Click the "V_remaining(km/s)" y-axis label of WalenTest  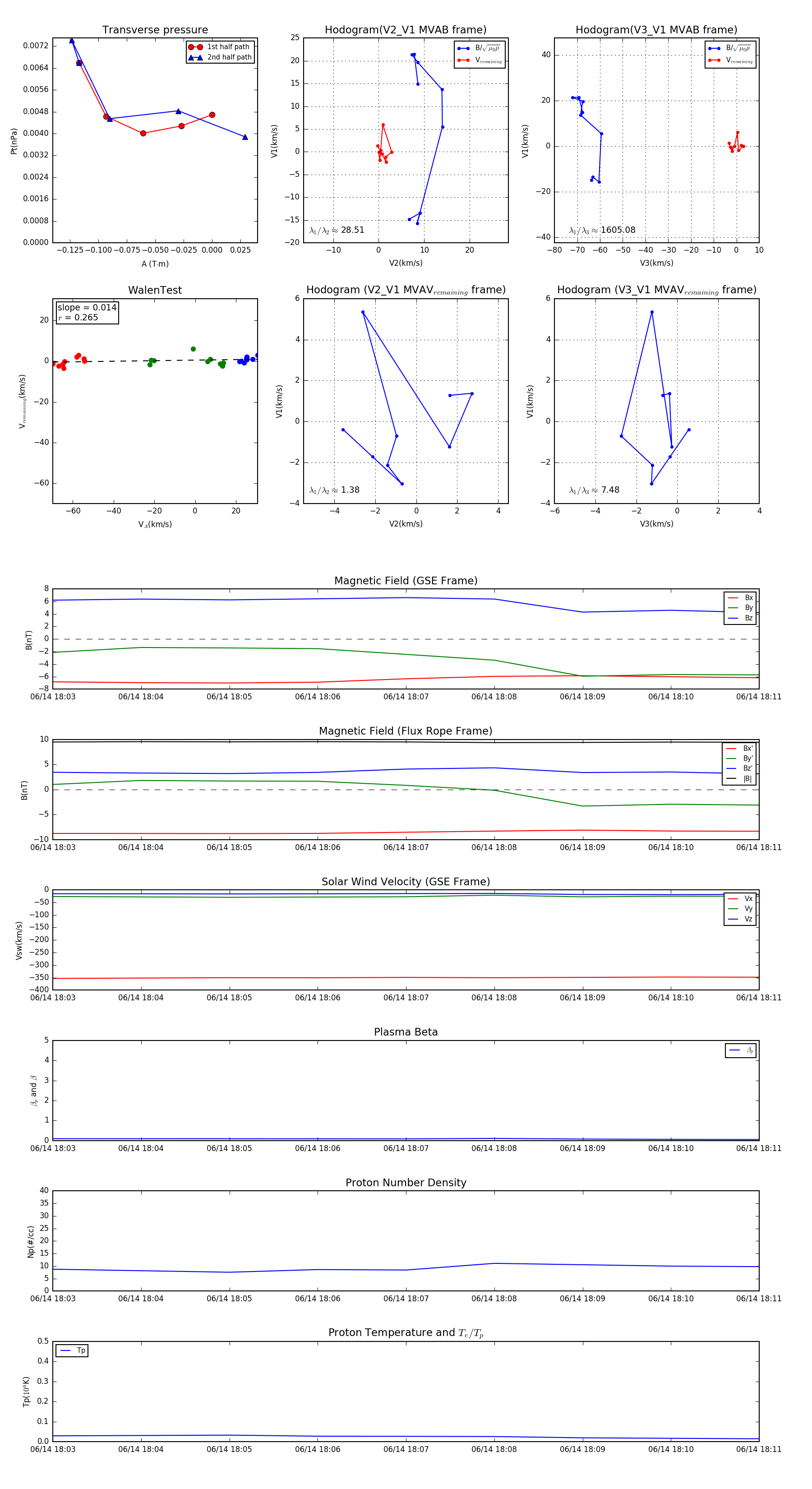[x=23, y=401]
